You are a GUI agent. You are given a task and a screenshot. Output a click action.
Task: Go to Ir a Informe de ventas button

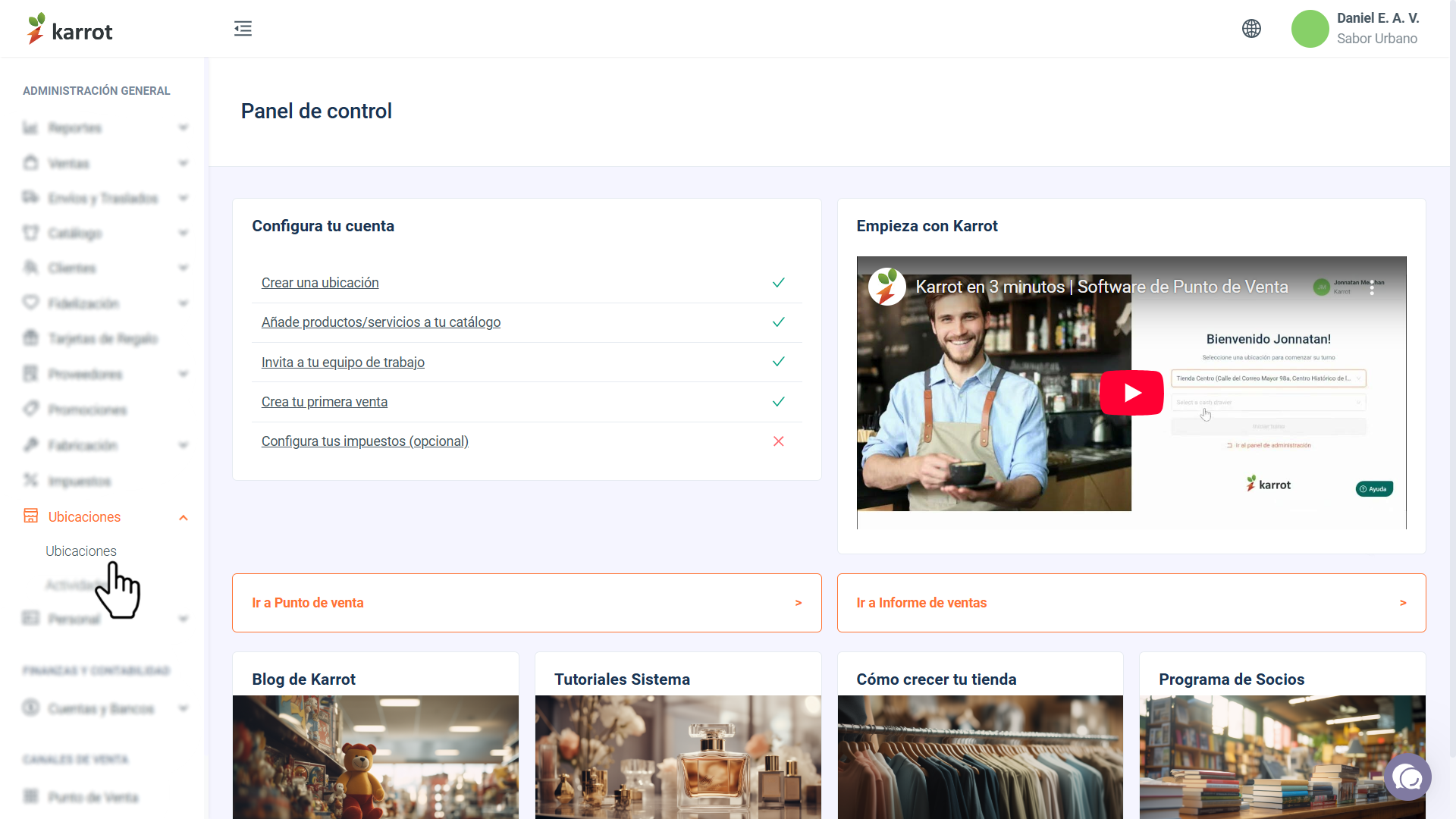pyautogui.click(x=1131, y=603)
